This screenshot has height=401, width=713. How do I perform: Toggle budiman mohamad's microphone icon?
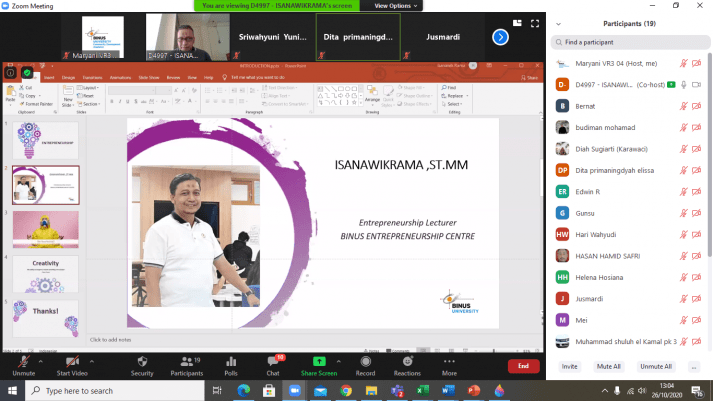click(x=683, y=128)
